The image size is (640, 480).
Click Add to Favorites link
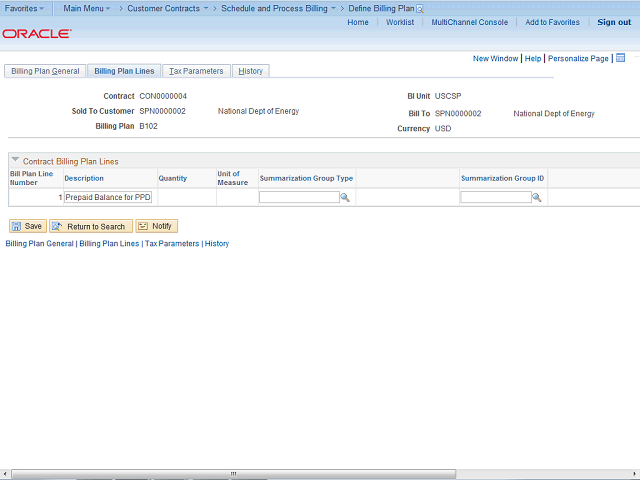click(x=552, y=22)
